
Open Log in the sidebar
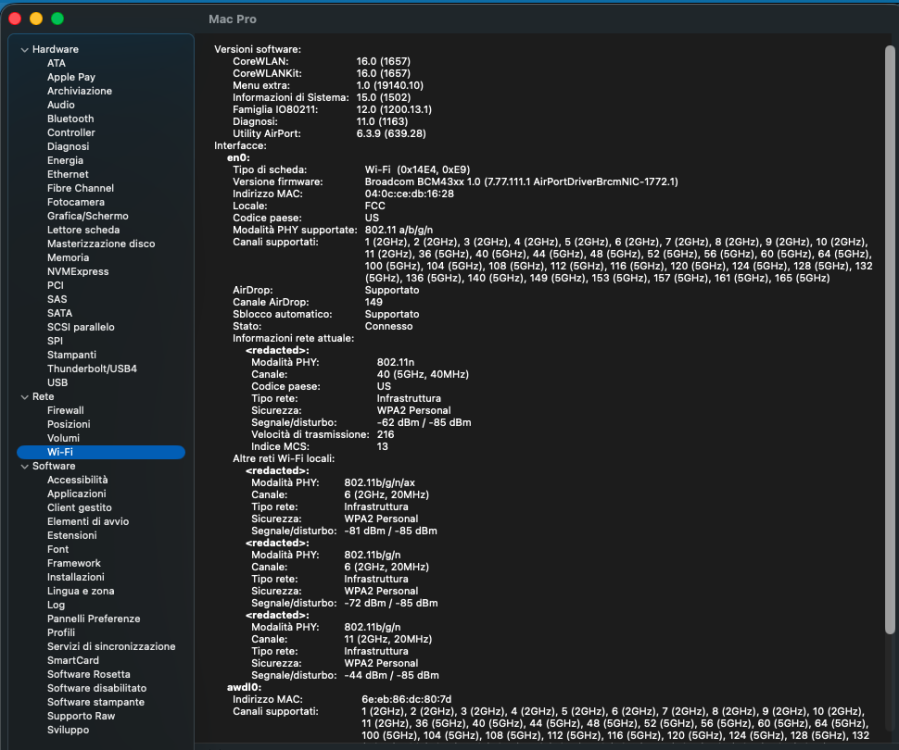click(56, 605)
